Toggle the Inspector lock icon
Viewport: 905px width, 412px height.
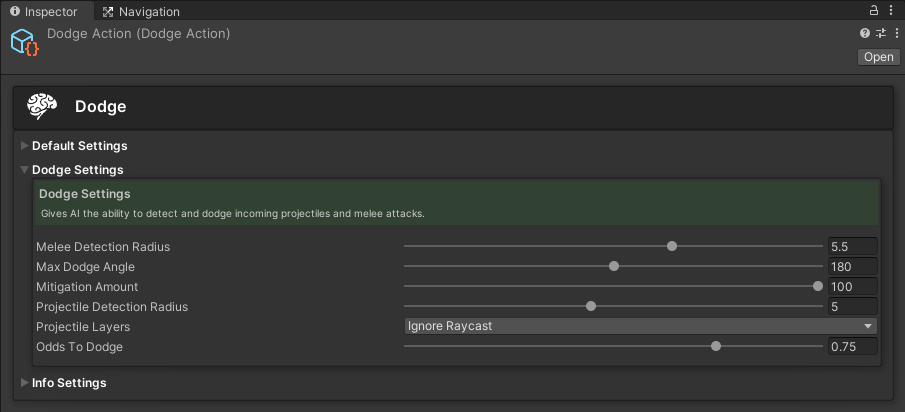click(873, 11)
